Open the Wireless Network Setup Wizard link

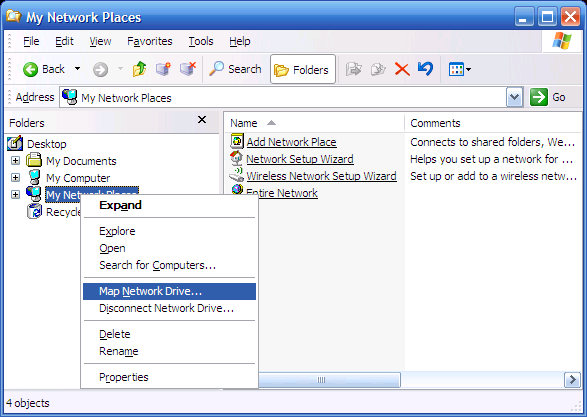coord(321,176)
